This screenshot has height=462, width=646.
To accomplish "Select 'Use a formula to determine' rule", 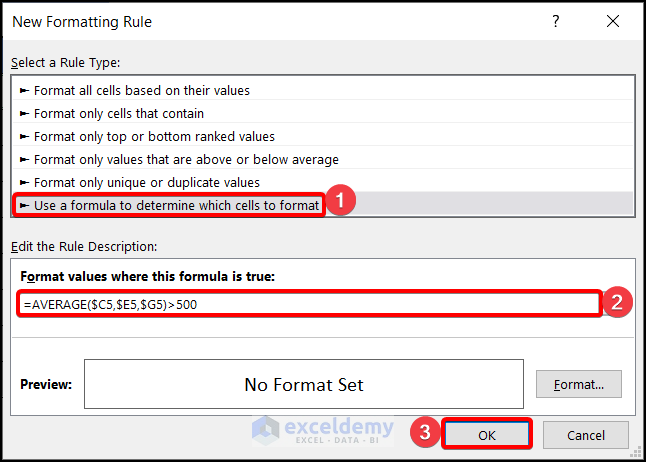I will (x=176, y=205).
